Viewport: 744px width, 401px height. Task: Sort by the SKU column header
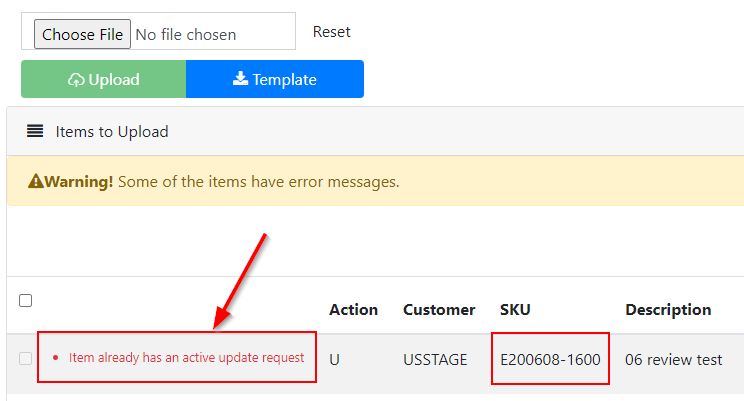tap(515, 309)
